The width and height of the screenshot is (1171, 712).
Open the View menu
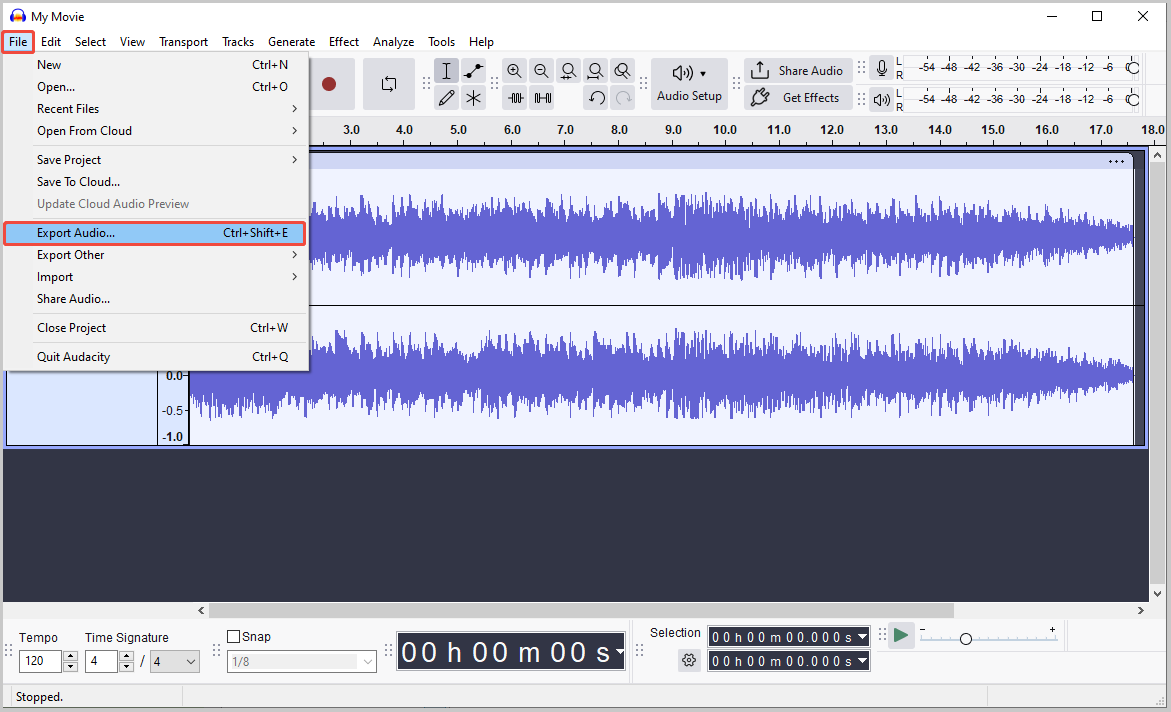132,42
